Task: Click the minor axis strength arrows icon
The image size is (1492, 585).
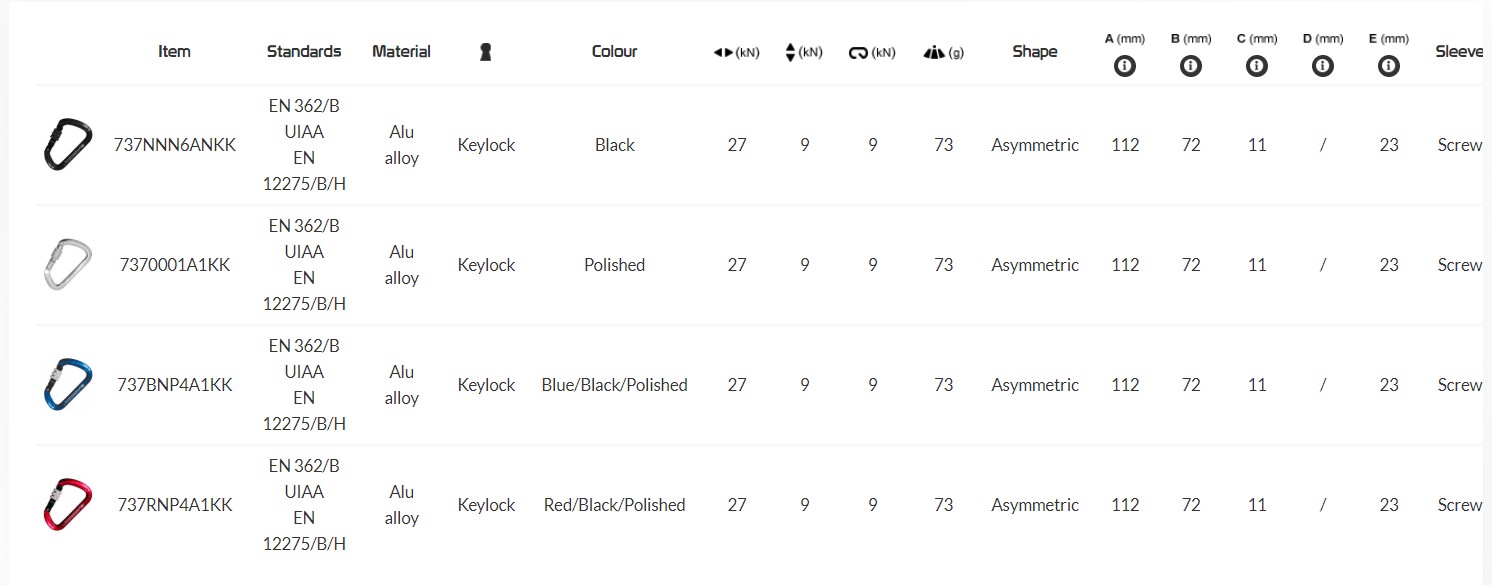Action: point(790,52)
